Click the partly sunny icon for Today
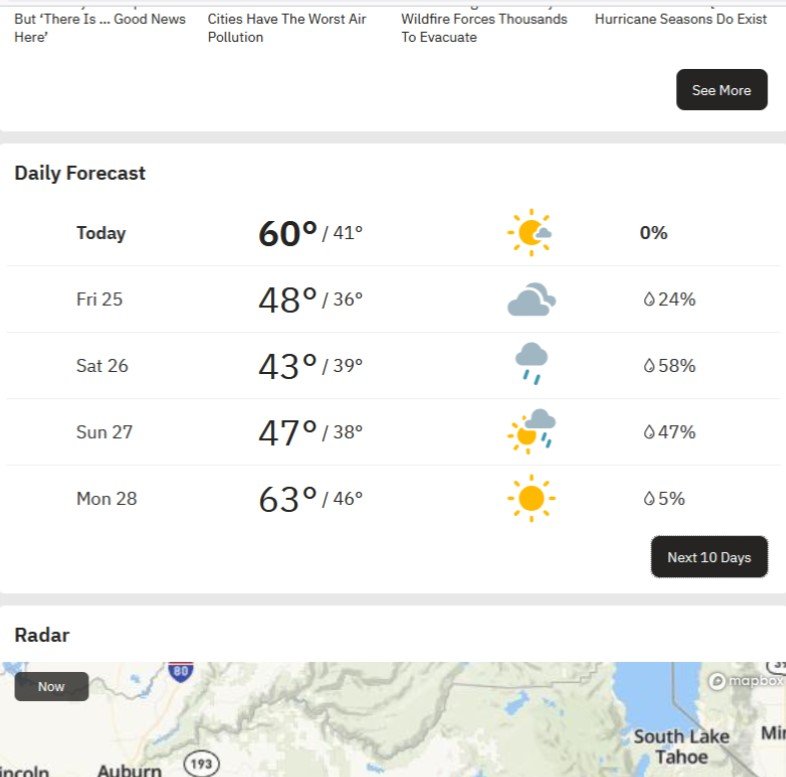Image resolution: width=786 pixels, height=777 pixels. pos(529,233)
